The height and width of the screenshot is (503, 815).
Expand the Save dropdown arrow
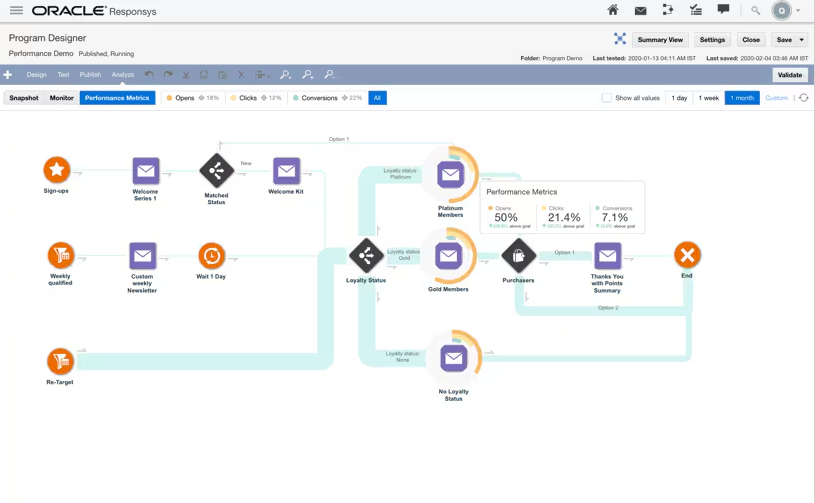point(802,40)
